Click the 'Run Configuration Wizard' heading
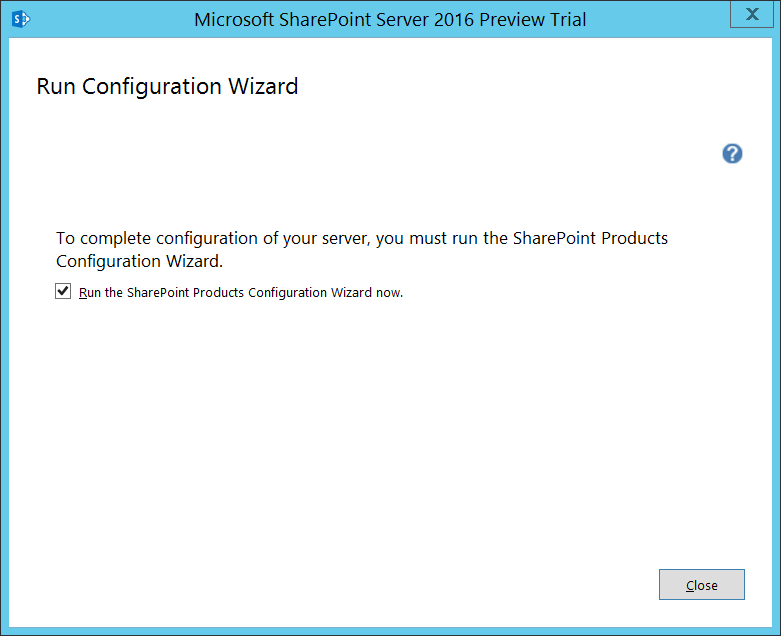Viewport: 781px width, 637px height. (x=167, y=86)
